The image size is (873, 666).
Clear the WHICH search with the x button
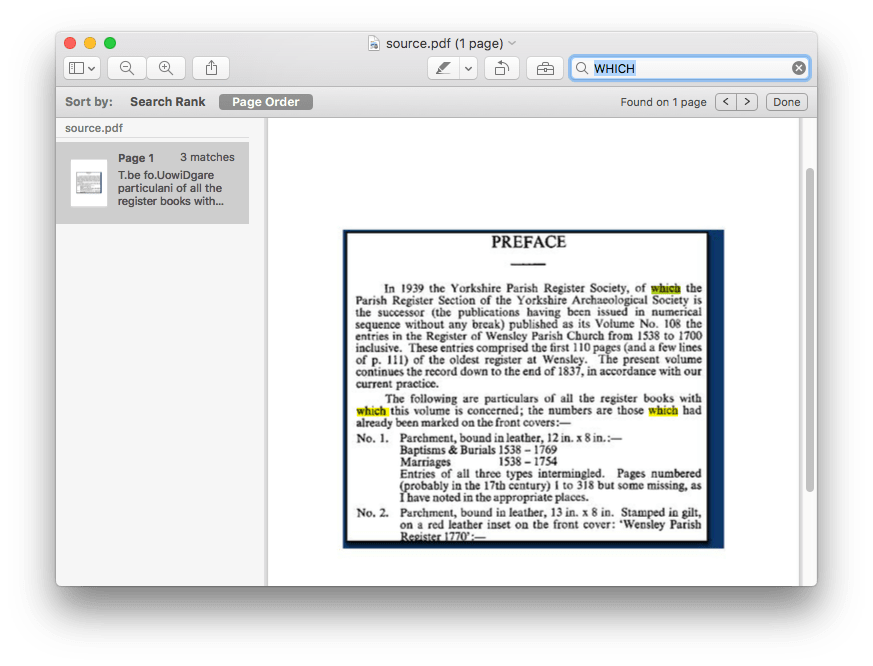(798, 67)
